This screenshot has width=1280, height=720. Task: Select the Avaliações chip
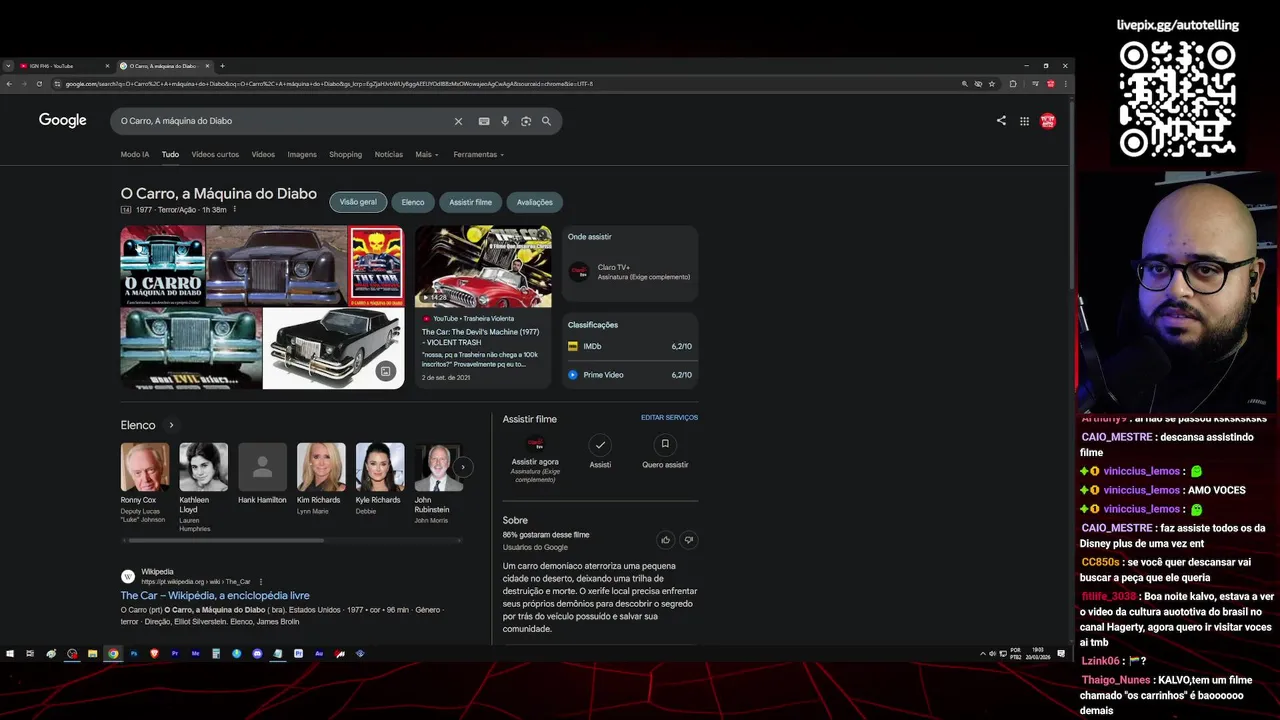tap(534, 202)
